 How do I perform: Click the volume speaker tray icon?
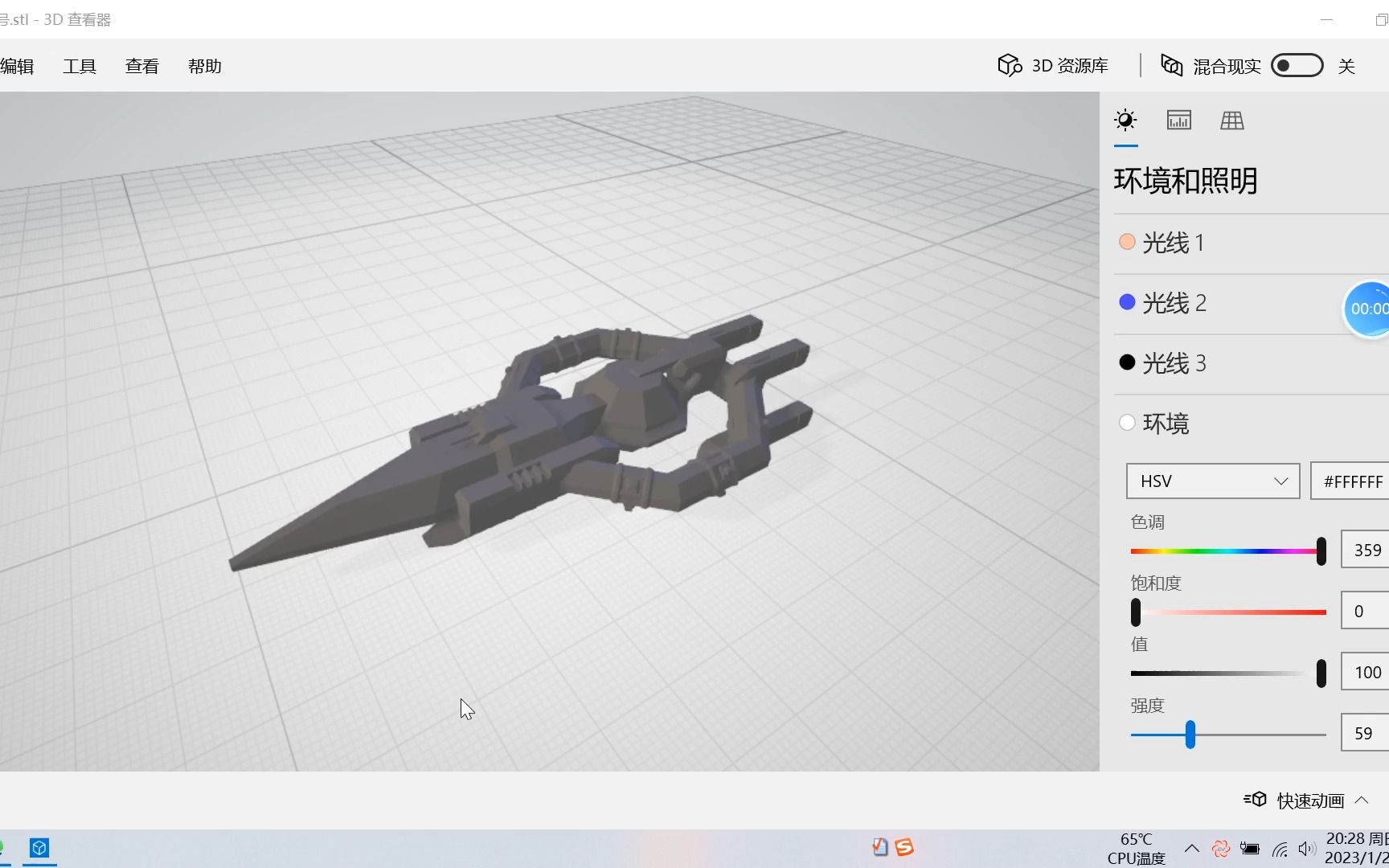tap(1307, 849)
